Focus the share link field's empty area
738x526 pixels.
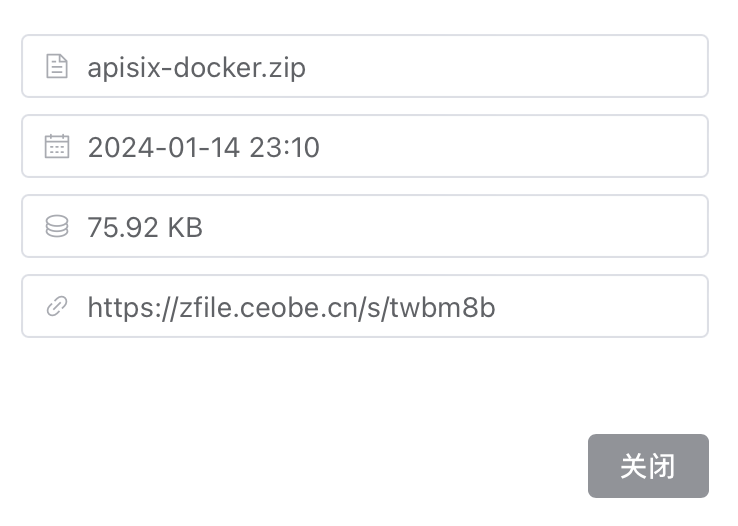(x=600, y=307)
